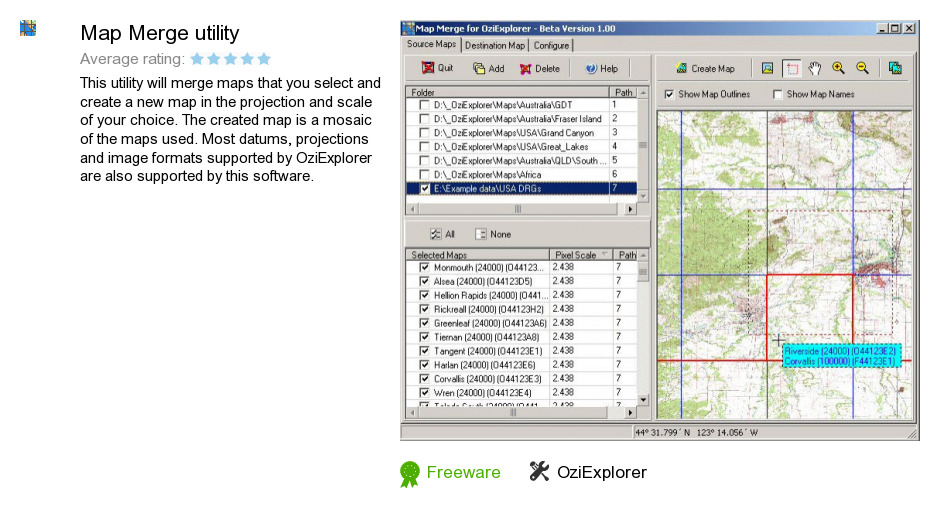Image resolution: width=940 pixels, height=518 pixels.
Task: Uncheck the Alsea map checkbox
Action: click(x=424, y=281)
